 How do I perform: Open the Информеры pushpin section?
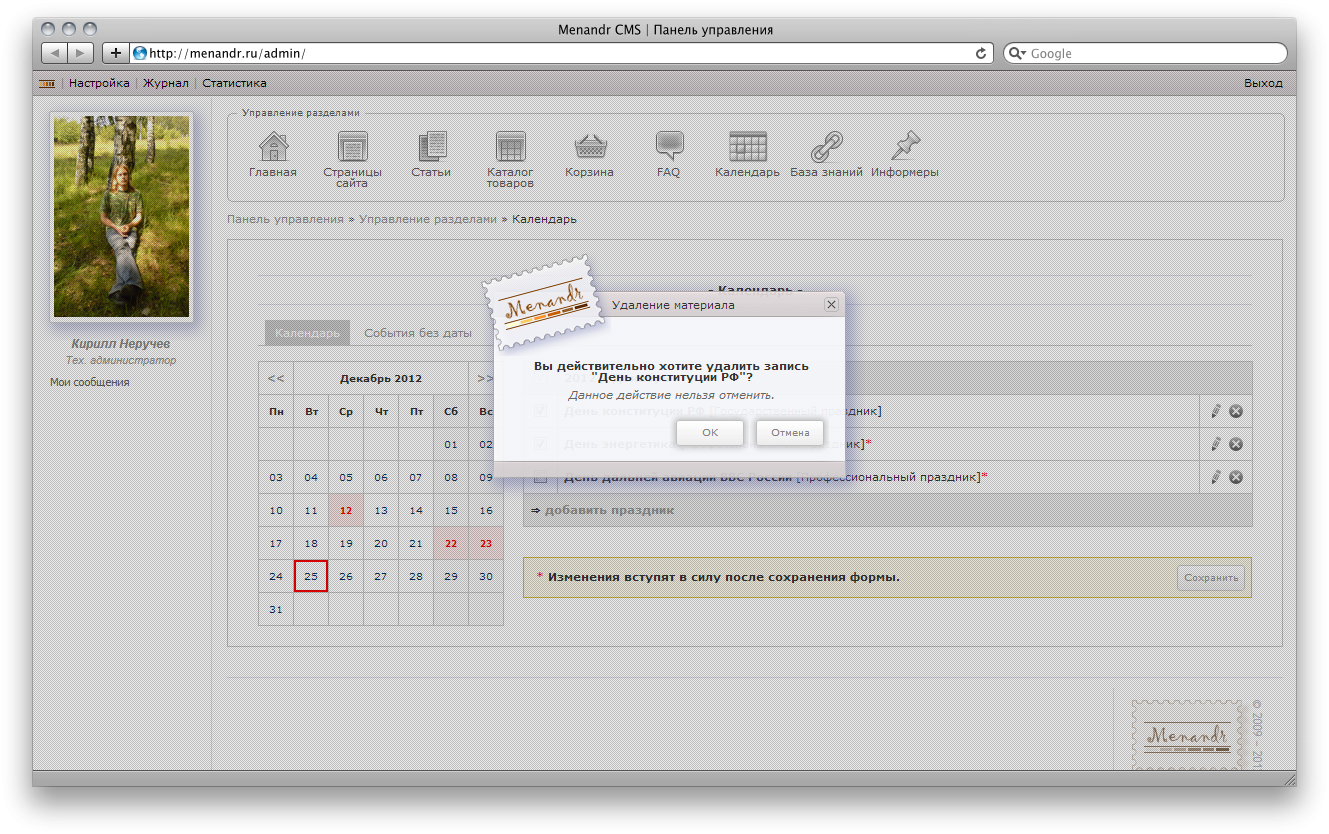coord(905,147)
